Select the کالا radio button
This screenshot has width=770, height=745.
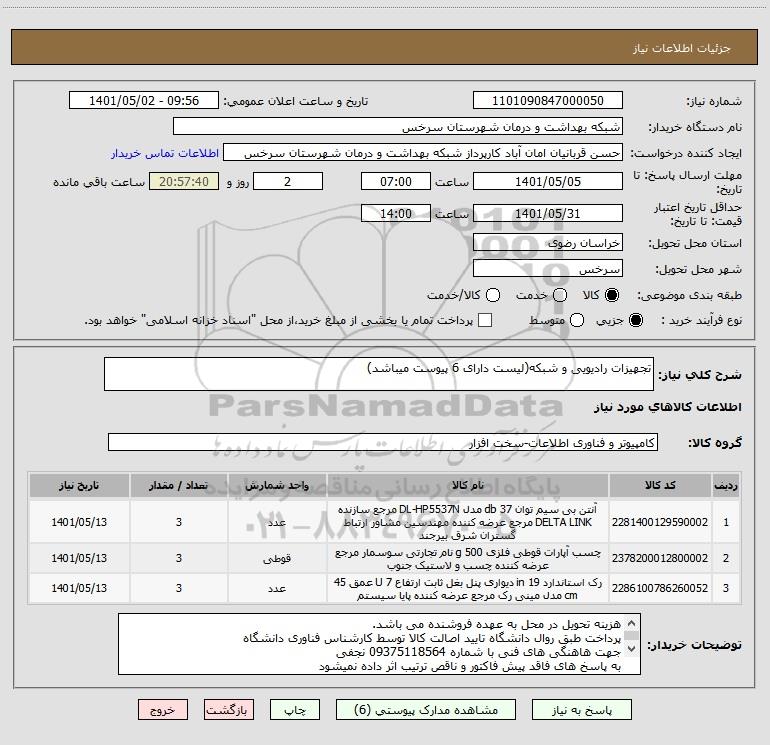612,295
